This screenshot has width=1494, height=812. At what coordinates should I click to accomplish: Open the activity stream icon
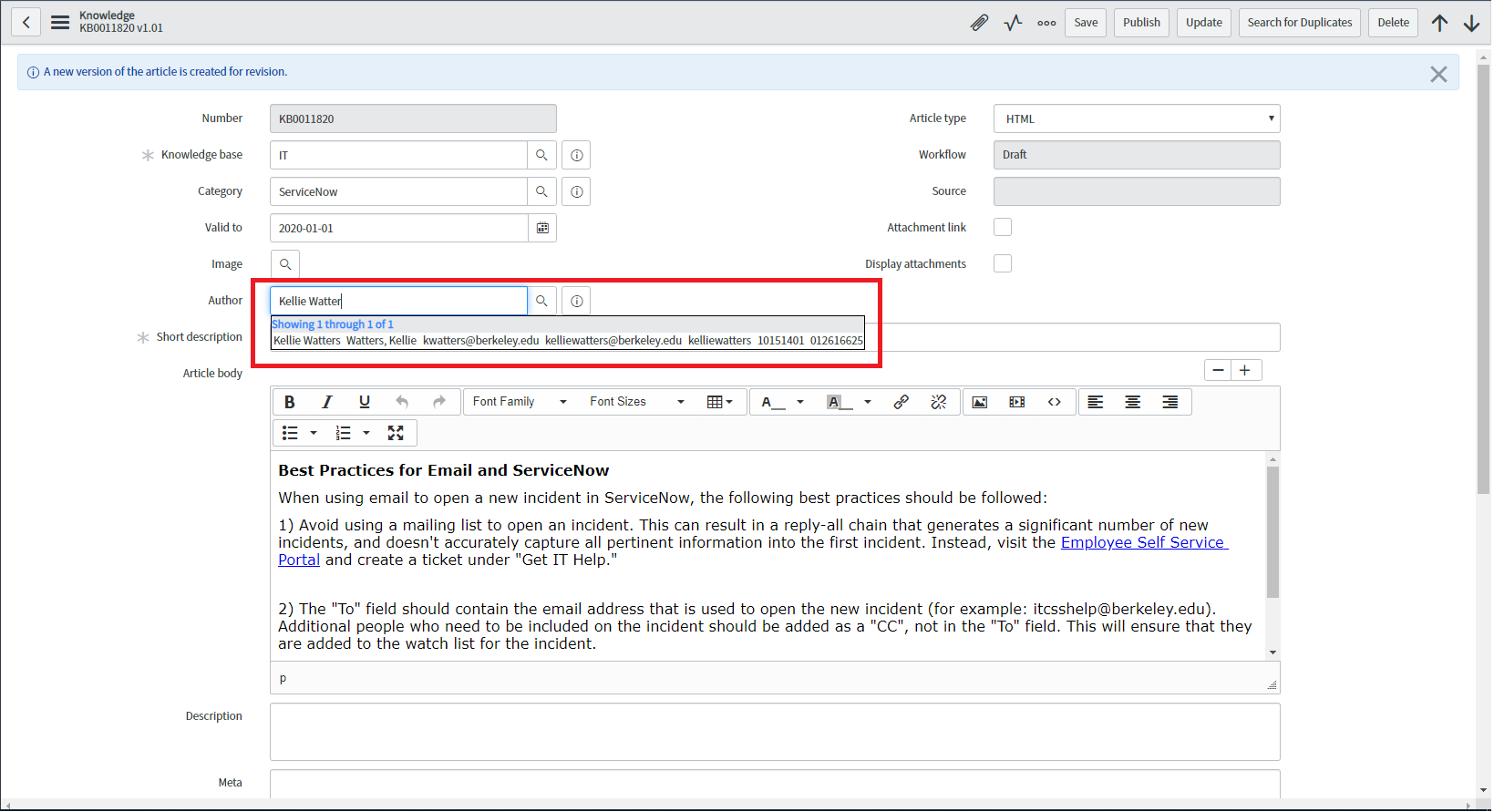point(1013,23)
